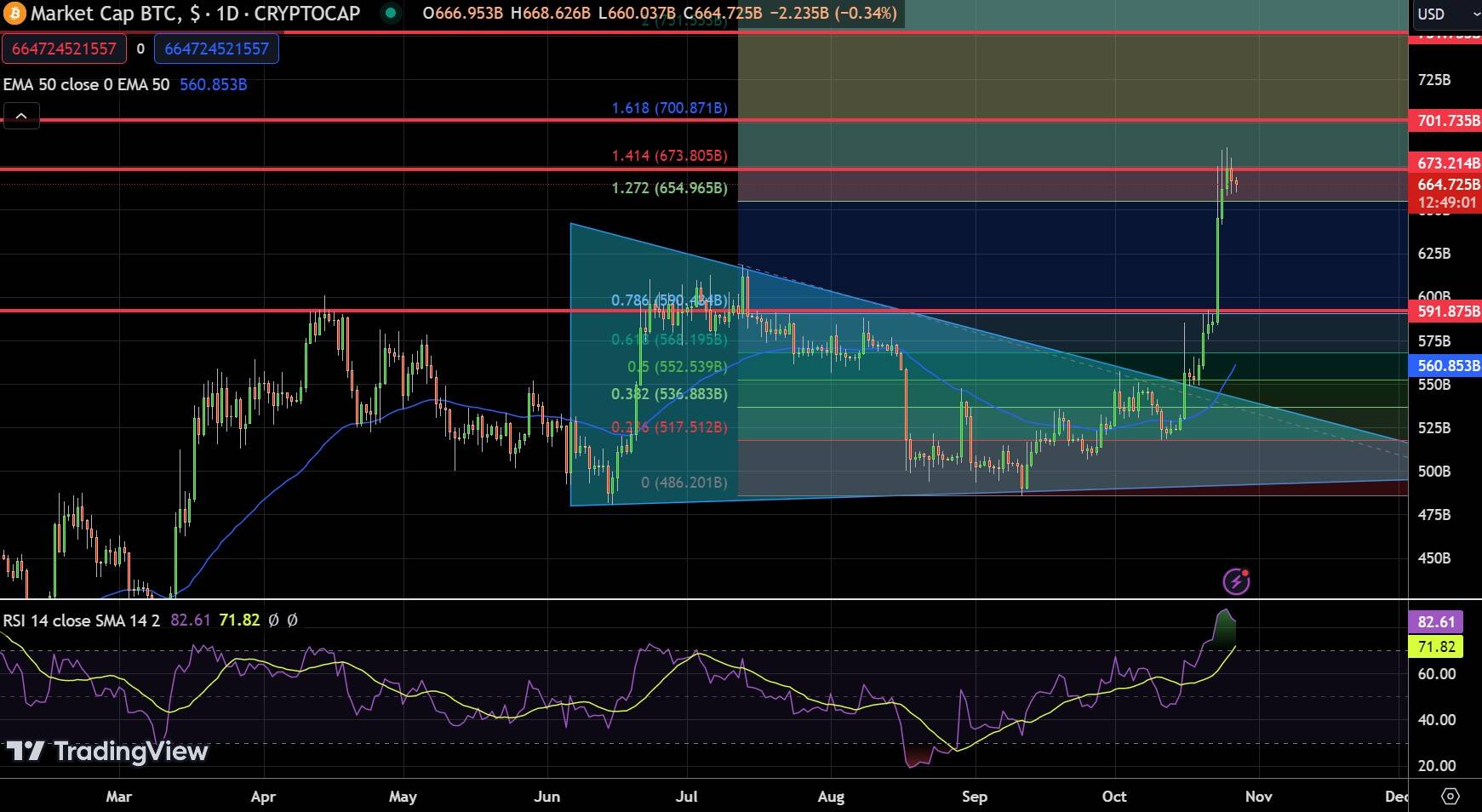This screenshot has height=812, width=1482.
Task: Click the Mar label on time axis
Action: coord(118,797)
